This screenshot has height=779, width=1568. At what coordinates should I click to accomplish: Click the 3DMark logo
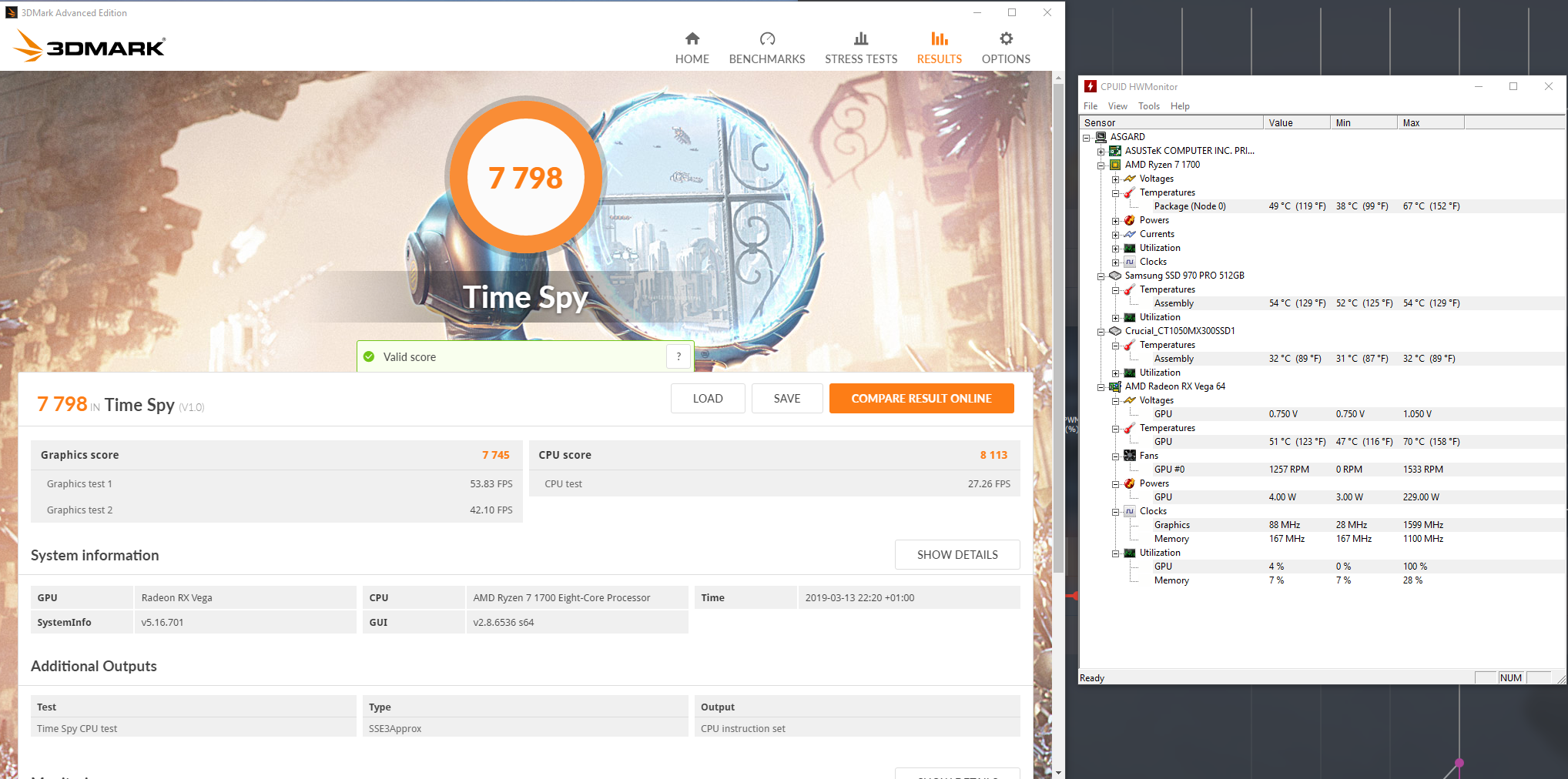click(x=89, y=46)
